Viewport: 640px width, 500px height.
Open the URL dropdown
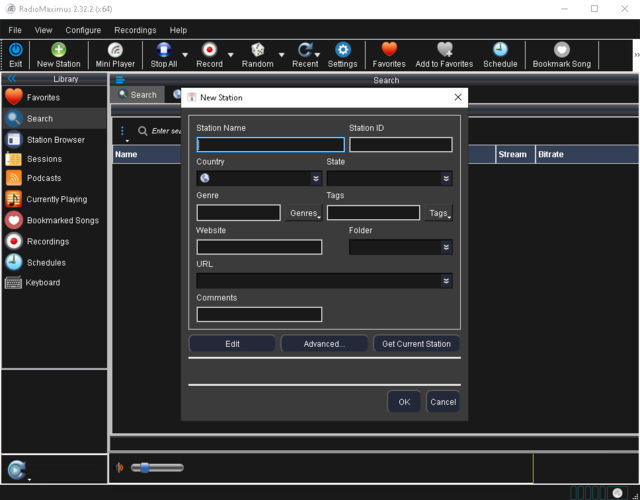click(x=446, y=281)
